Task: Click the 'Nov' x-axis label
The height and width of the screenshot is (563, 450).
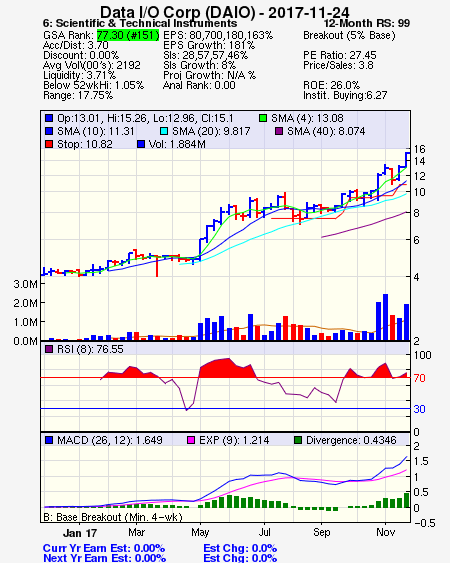Action: (385, 532)
